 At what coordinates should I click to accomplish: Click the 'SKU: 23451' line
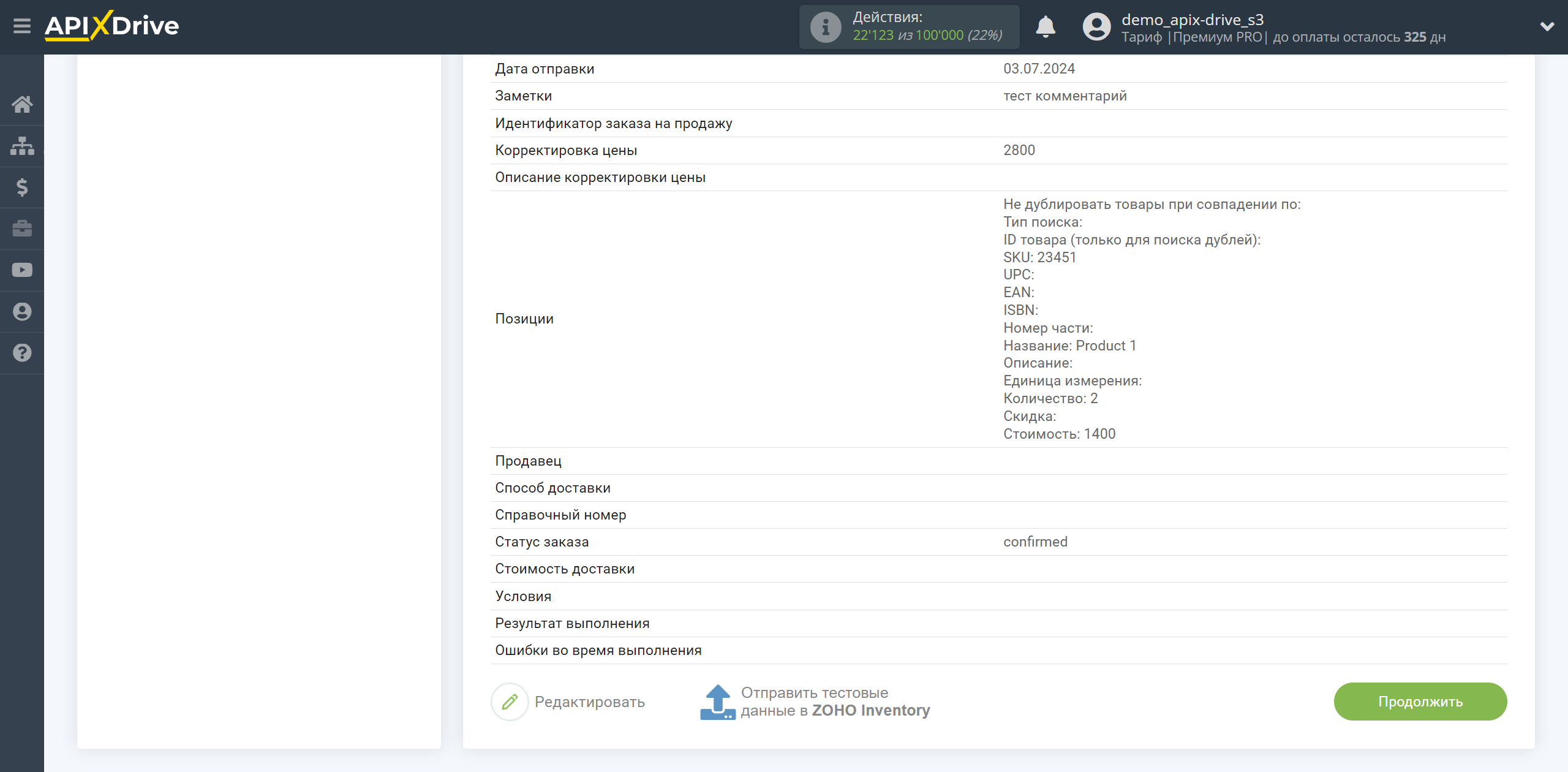click(1039, 257)
